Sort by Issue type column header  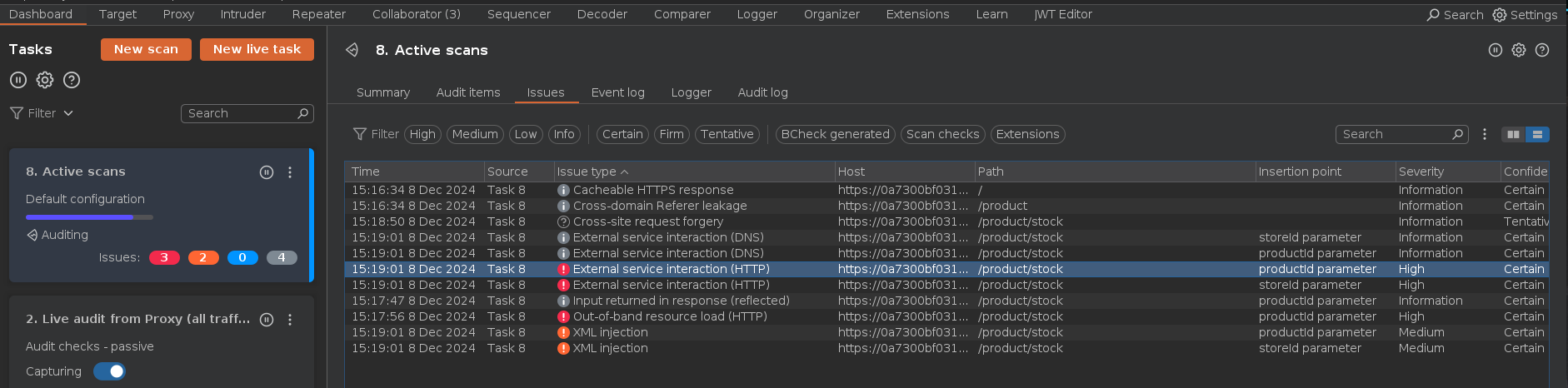point(592,172)
